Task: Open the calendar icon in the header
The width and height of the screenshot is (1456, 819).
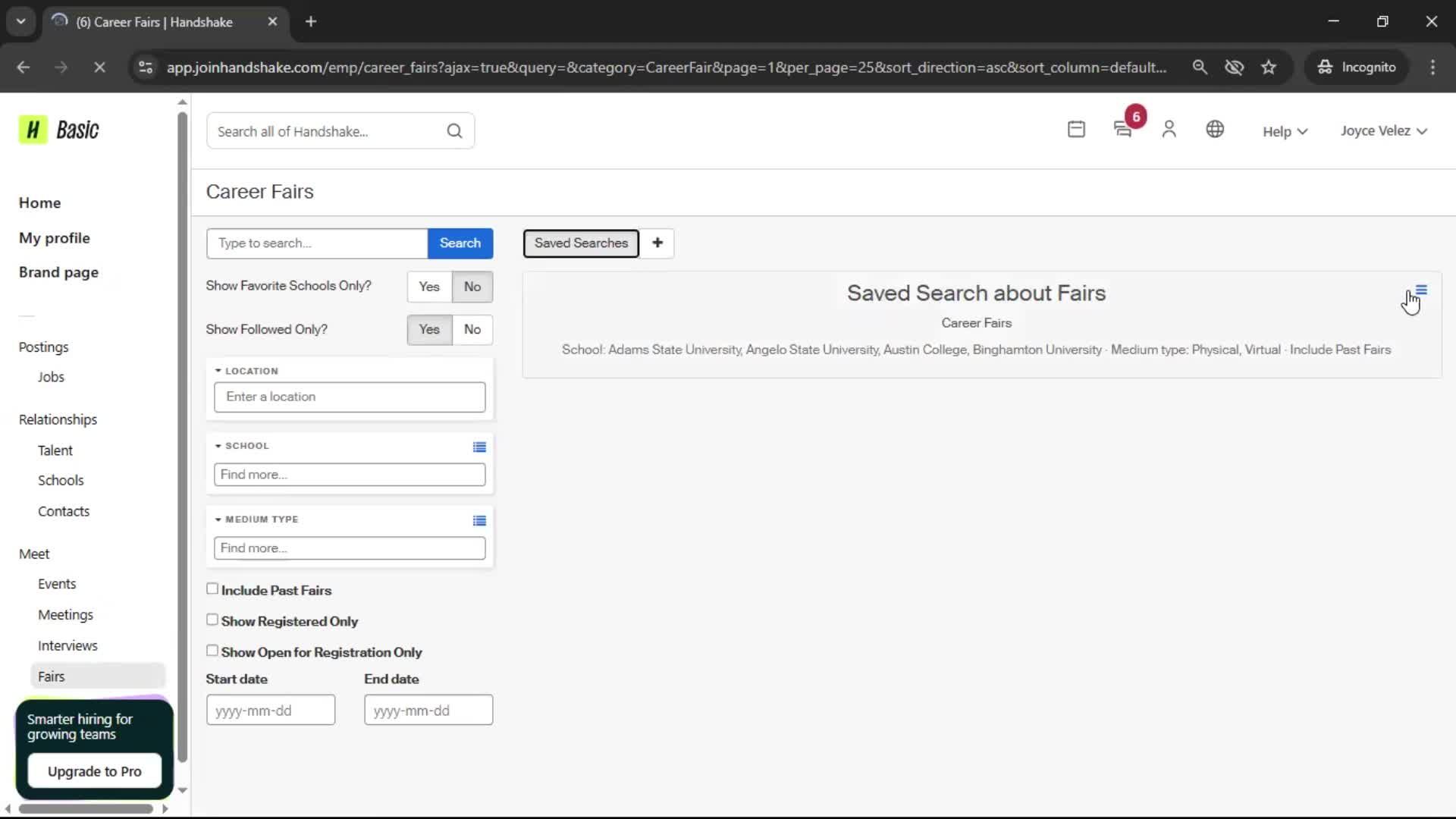Action: (x=1076, y=130)
